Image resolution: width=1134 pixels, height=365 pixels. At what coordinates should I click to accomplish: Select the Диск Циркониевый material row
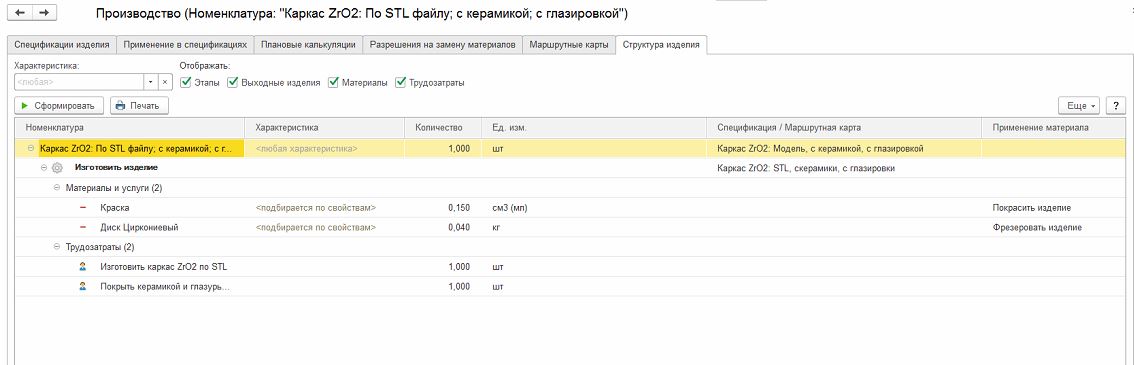571,228
